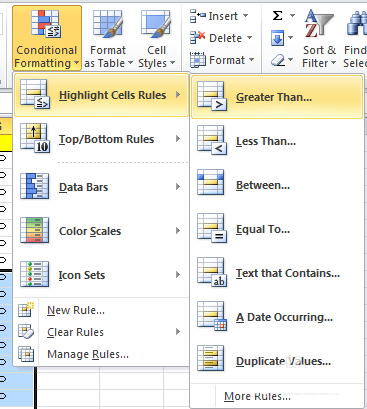Click the Clear eraser icon

[x=277, y=60]
